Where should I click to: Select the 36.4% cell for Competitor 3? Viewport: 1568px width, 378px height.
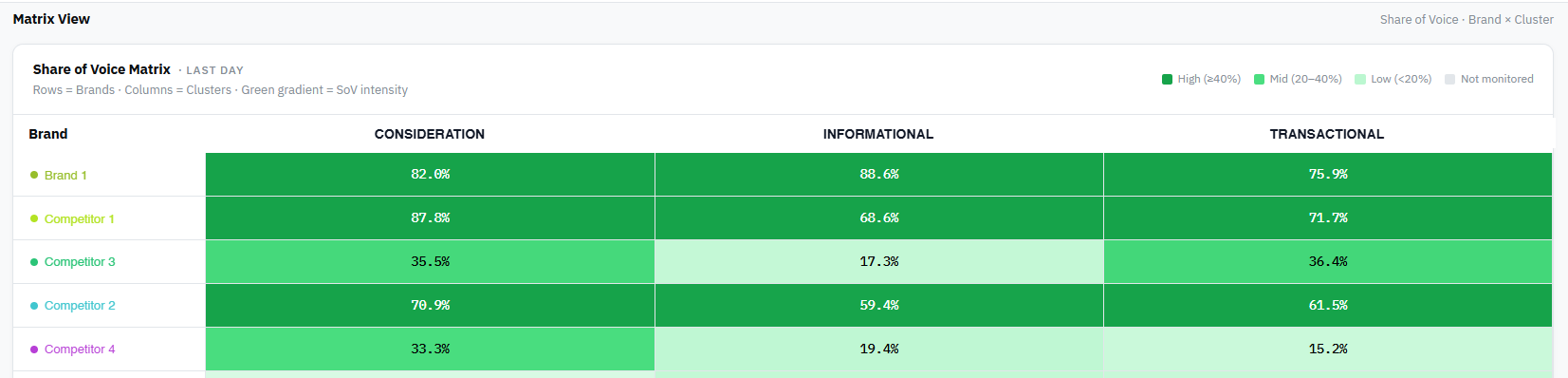(x=1328, y=262)
